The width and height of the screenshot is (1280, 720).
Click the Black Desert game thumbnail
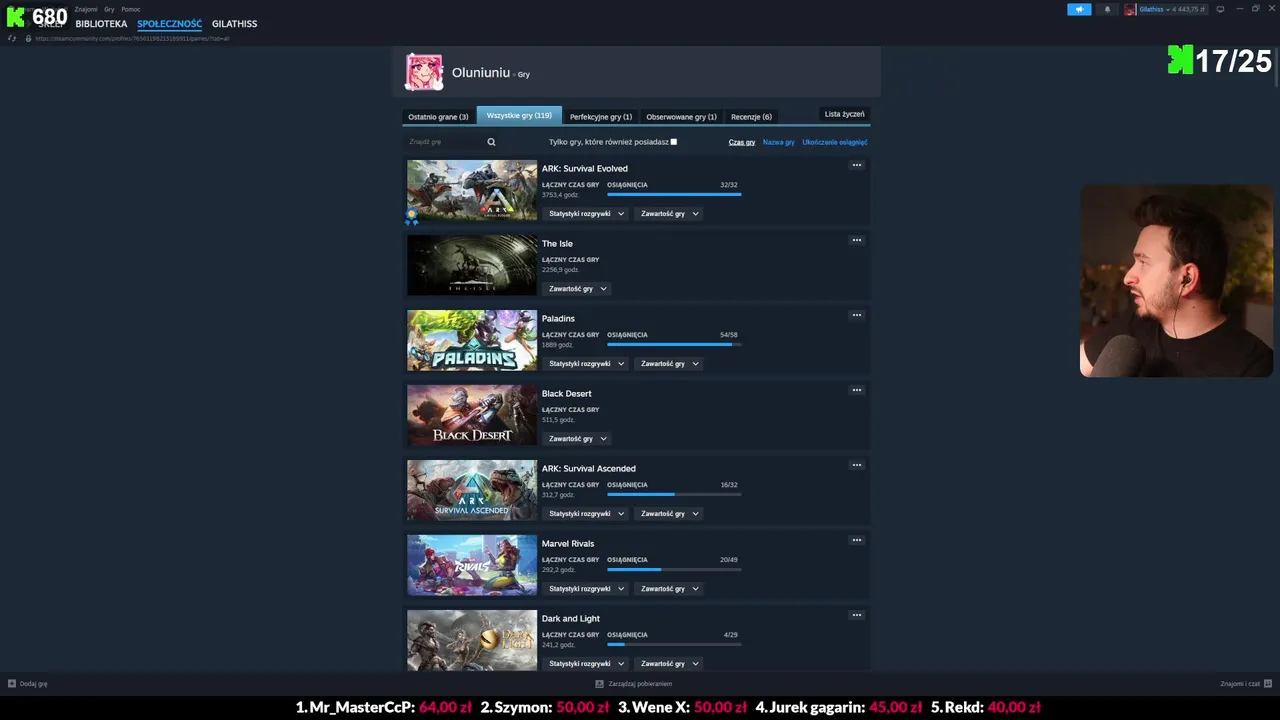(x=472, y=415)
